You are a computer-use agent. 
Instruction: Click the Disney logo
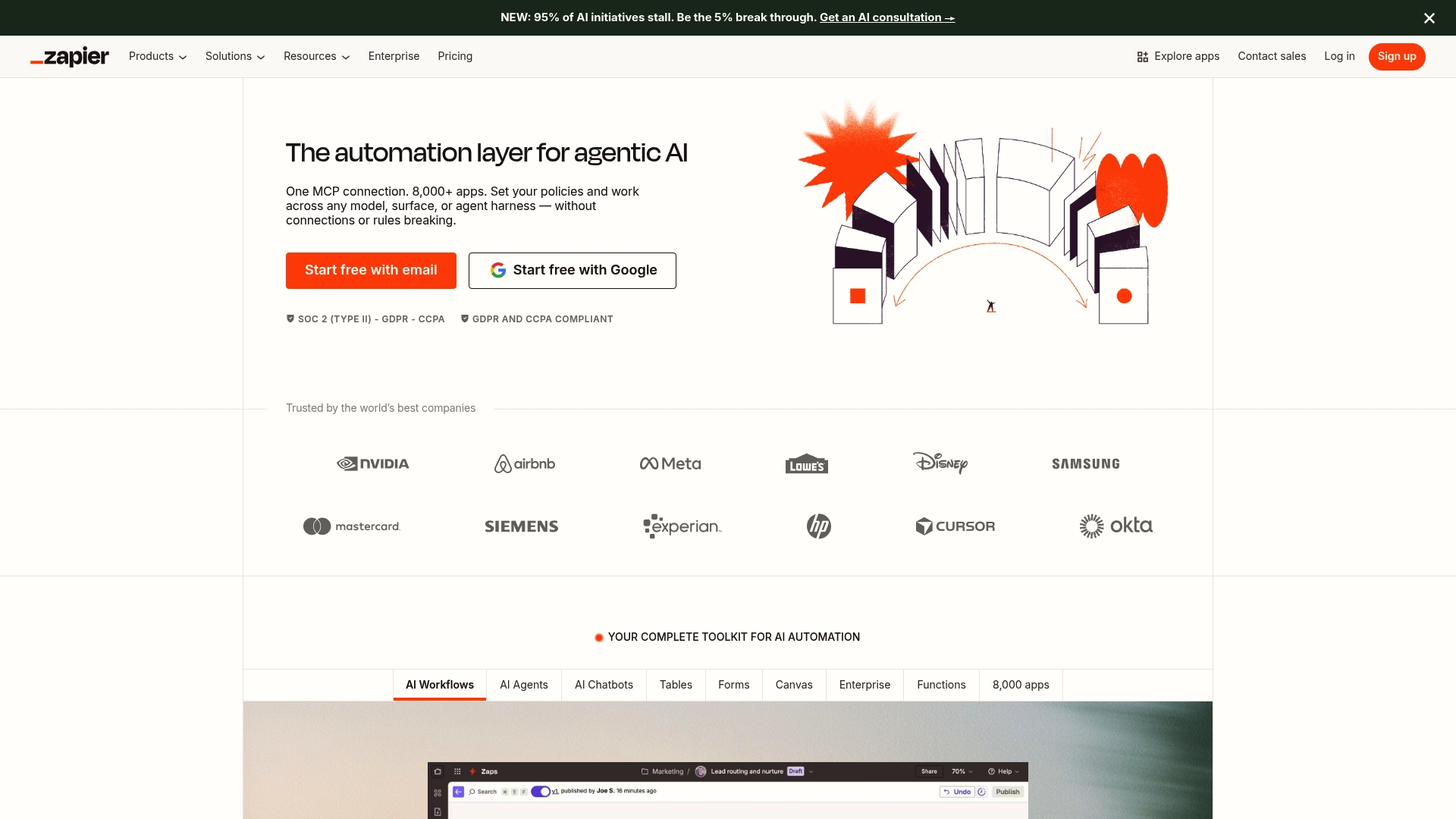pyautogui.click(x=940, y=463)
